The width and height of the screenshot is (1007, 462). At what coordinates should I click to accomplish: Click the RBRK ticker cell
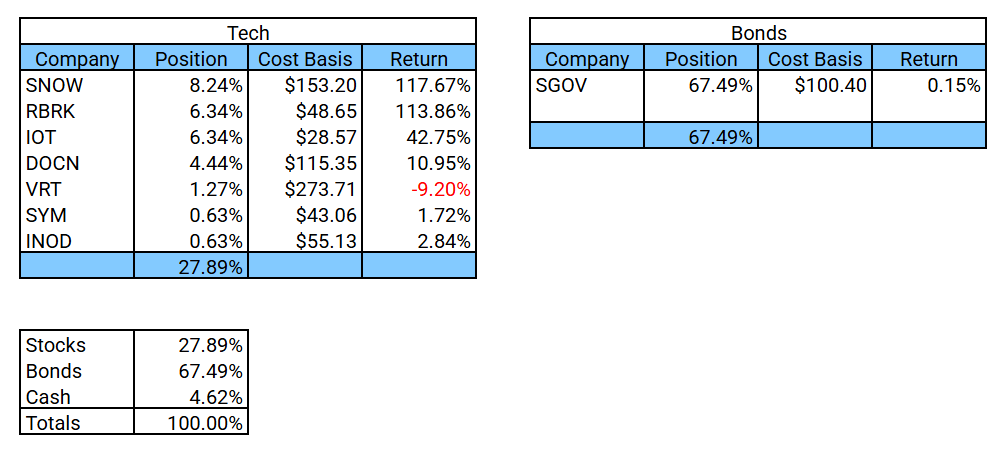(76, 112)
